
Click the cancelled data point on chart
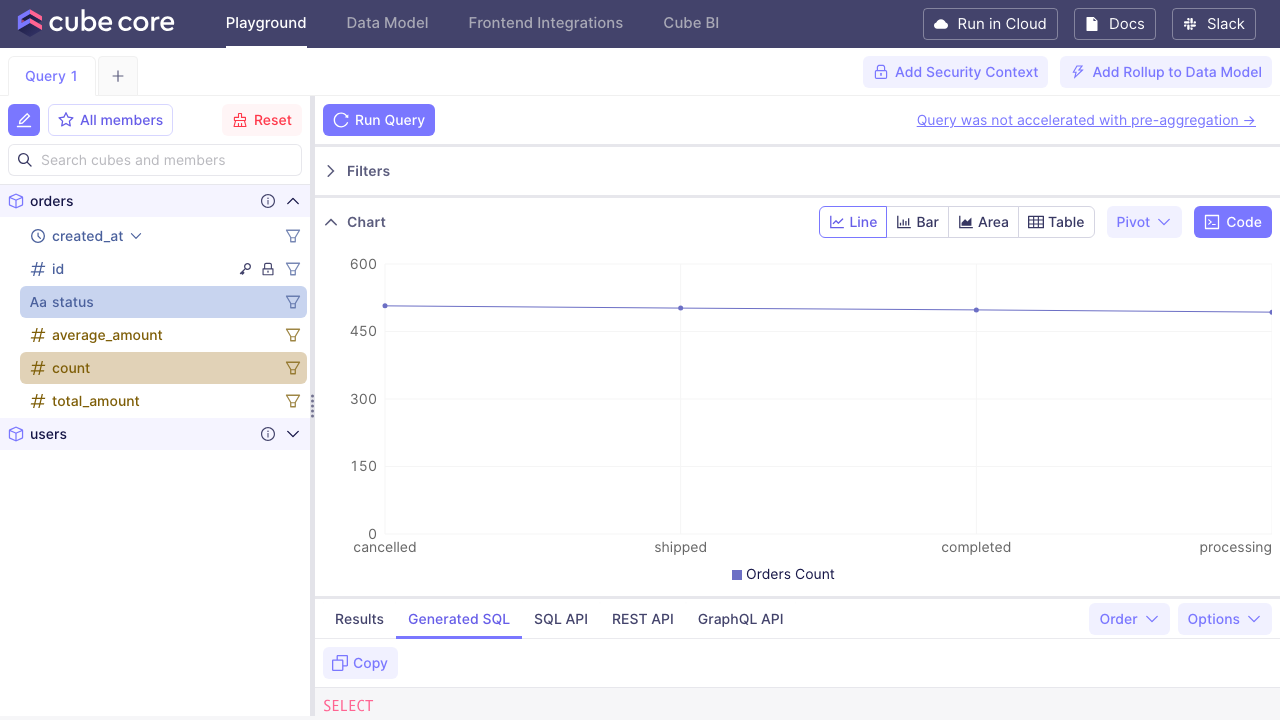point(385,306)
